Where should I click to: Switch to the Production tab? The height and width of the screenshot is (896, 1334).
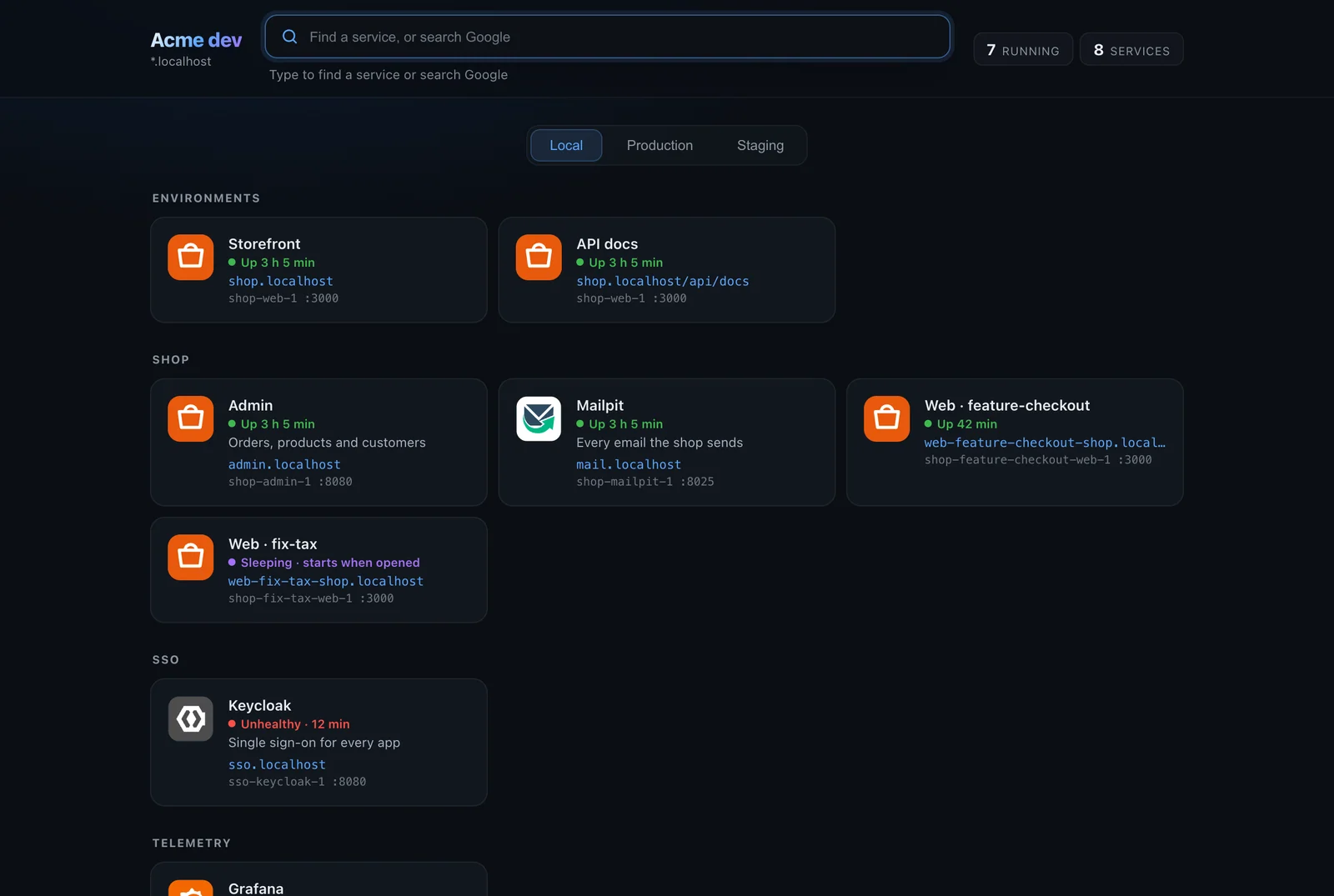click(659, 145)
